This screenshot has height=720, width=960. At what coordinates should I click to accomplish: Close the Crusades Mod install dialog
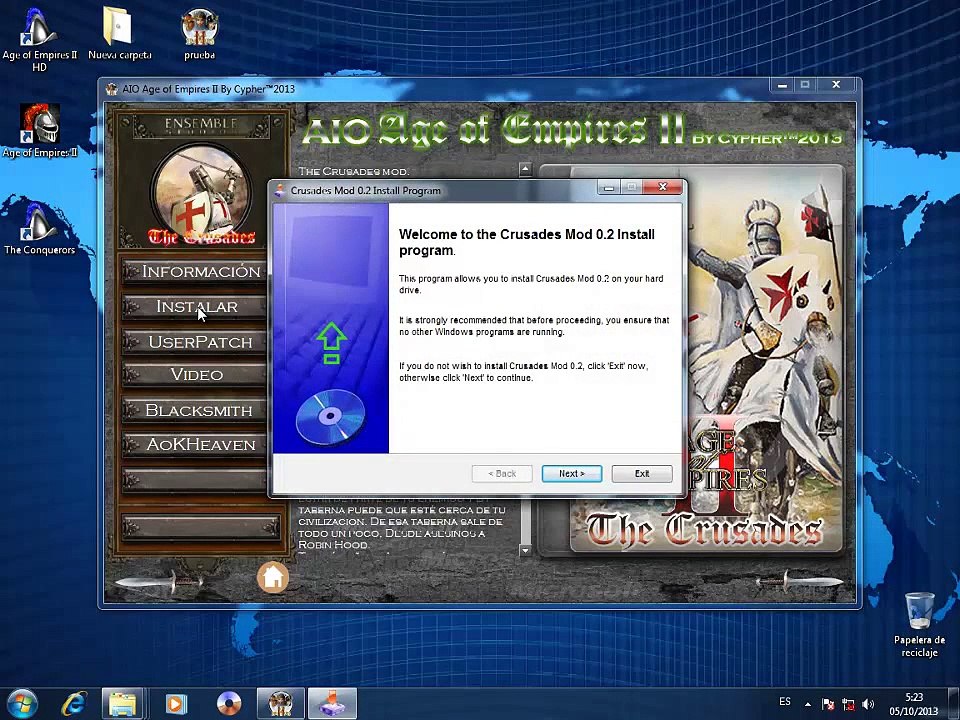point(662,187)
